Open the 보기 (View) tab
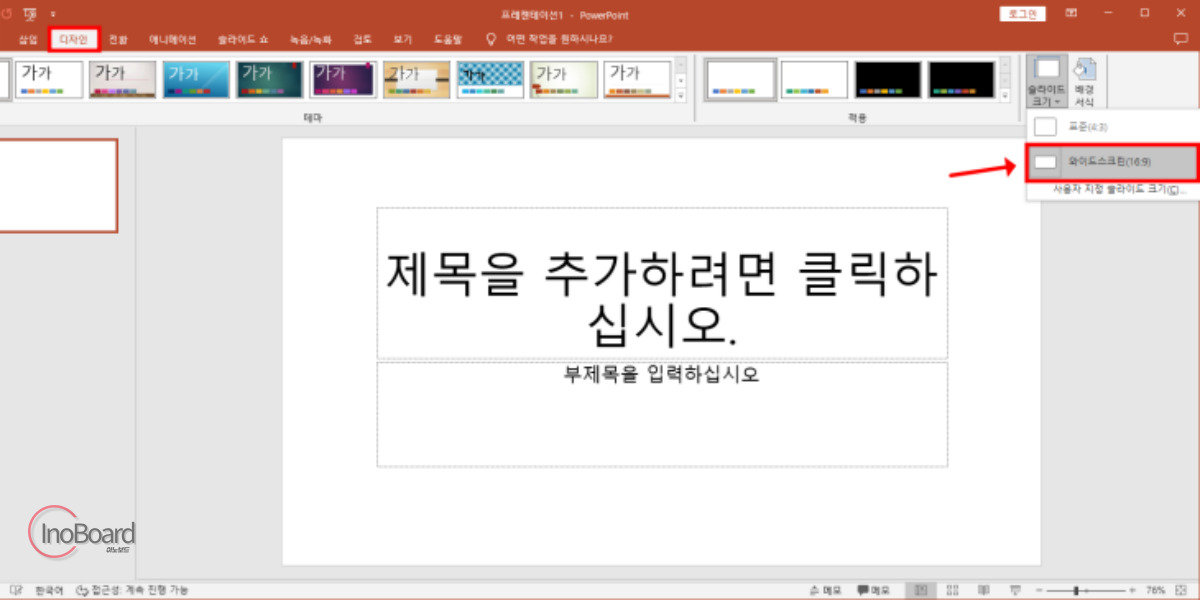 [x=402, y=40]
